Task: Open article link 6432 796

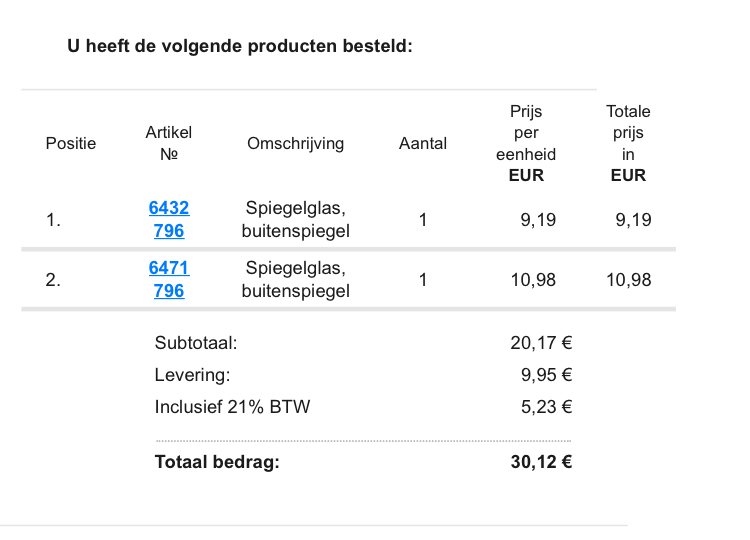Action: click(169, 219)
